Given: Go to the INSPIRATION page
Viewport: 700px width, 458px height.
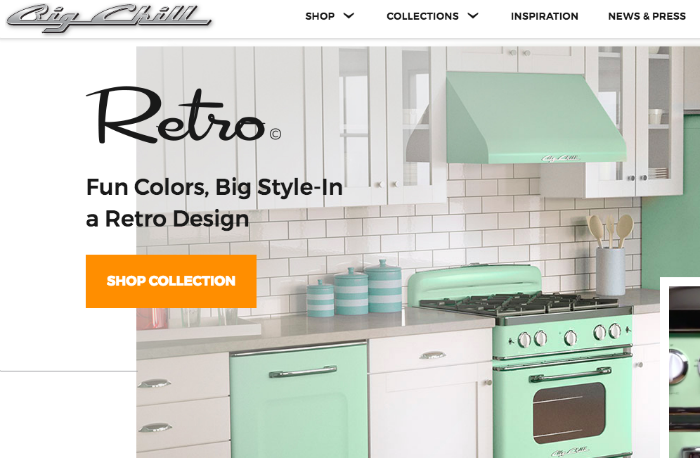Looking at the screenshot, I should coord(544,17).
